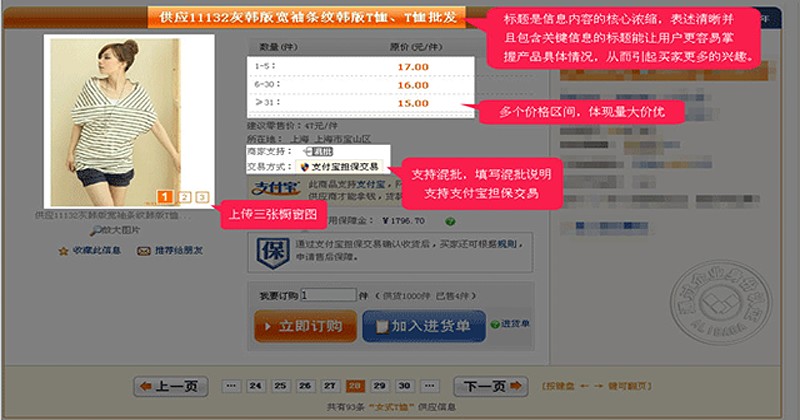The height and width of the screenshot is (420, 800).
Task: Click the green help icon beside ¥1796.70
Action: (x=450, y=221)
